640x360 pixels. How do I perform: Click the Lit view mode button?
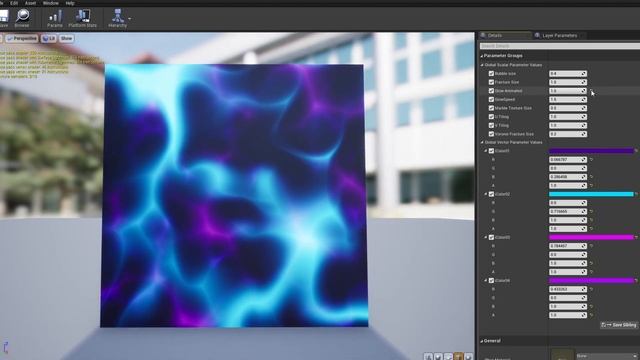coord(49,38)
